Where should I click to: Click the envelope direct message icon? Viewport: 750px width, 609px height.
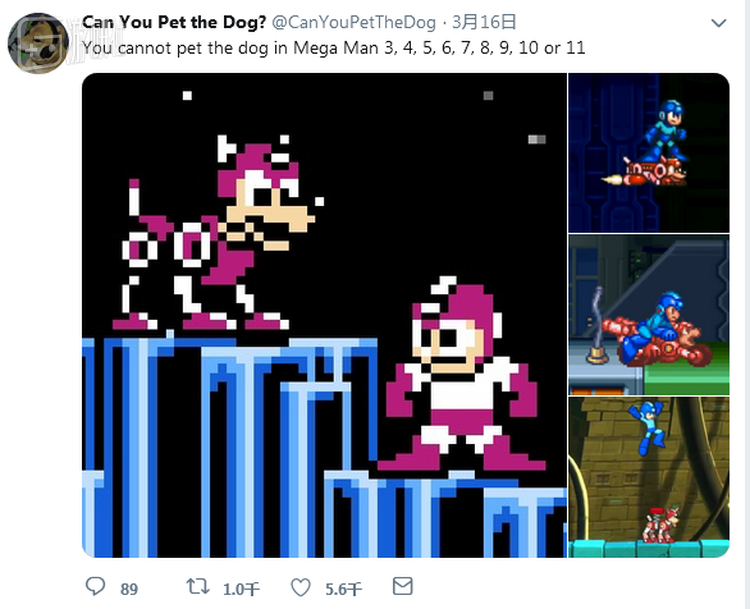403,586
